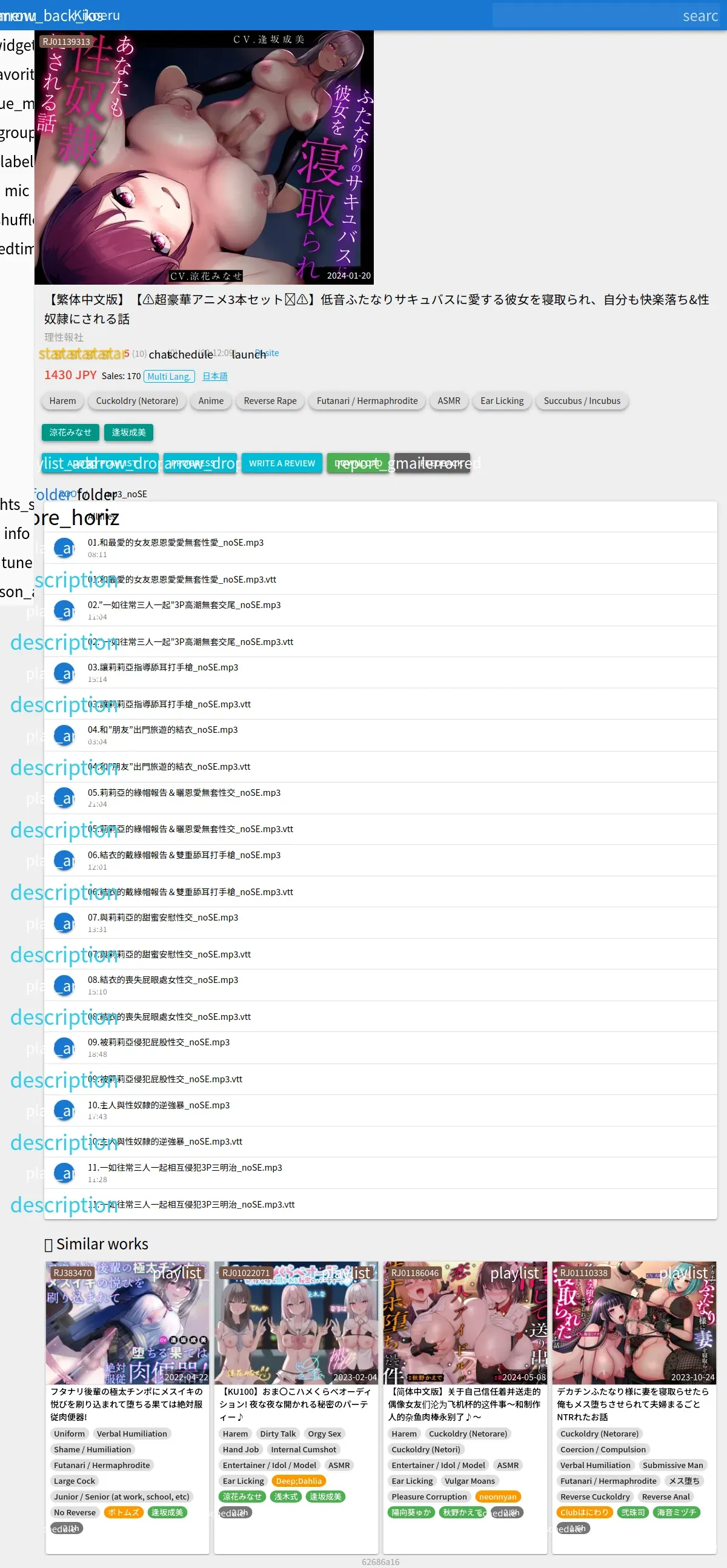Play the 11:04 track numbered 02

[65, 610]
